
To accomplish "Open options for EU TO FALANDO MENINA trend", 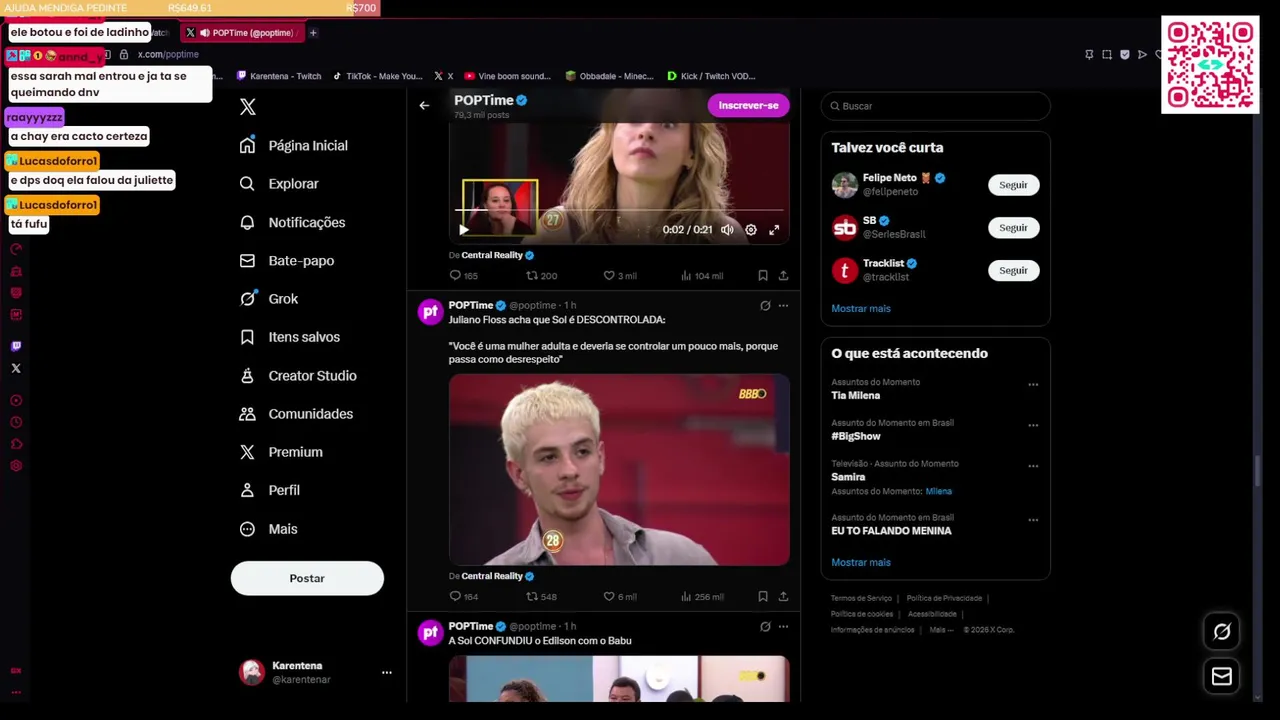I will tap(1033, 520).
